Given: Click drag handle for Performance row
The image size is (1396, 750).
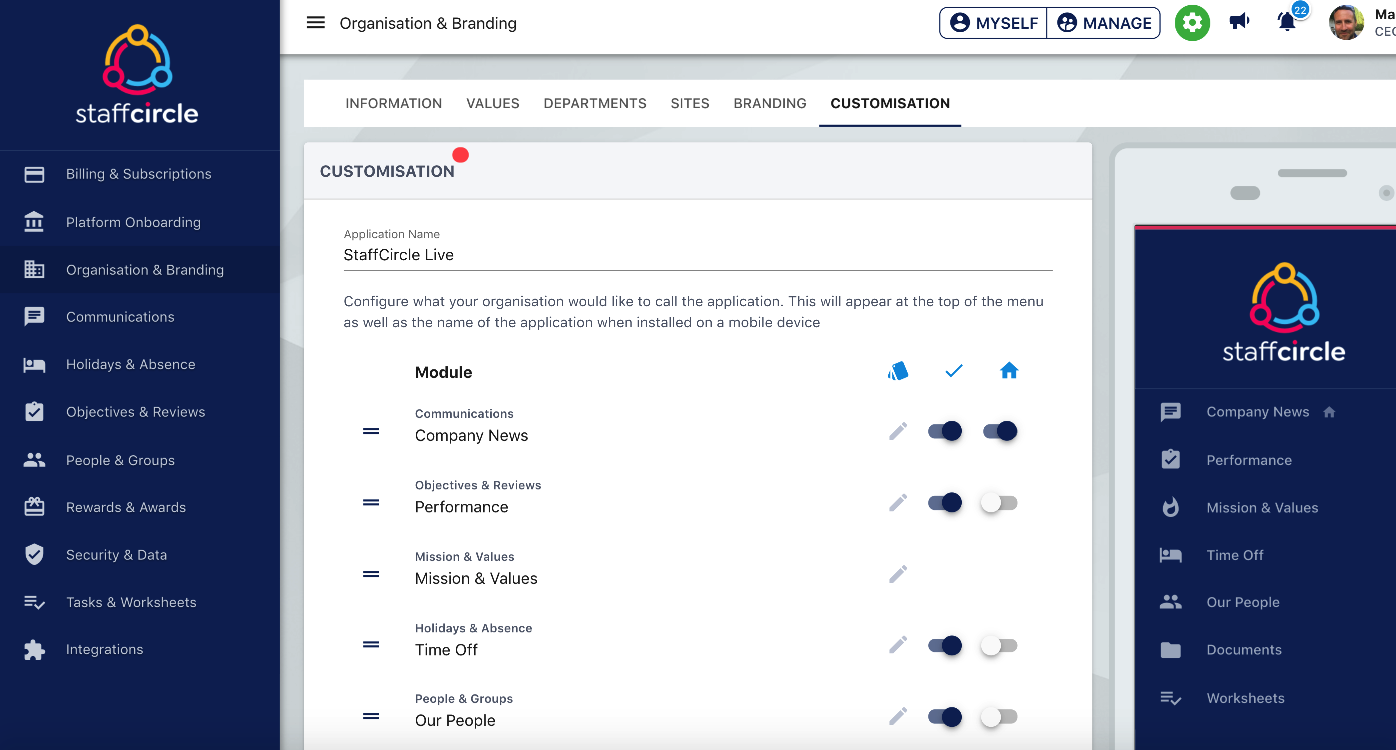Looking at the screenshot, I should [371, 502].
